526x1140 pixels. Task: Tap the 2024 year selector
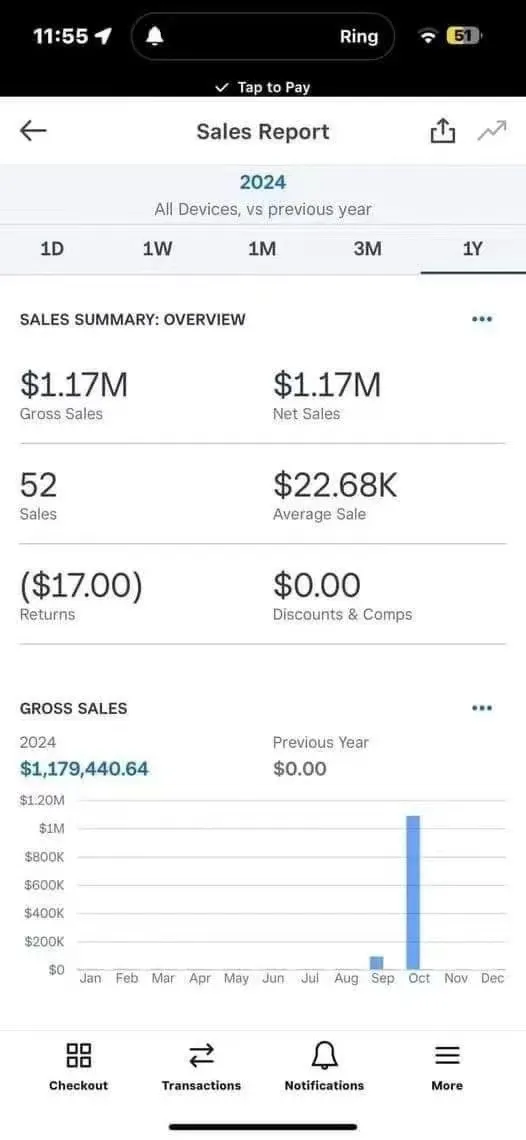(x=263, y=182)
